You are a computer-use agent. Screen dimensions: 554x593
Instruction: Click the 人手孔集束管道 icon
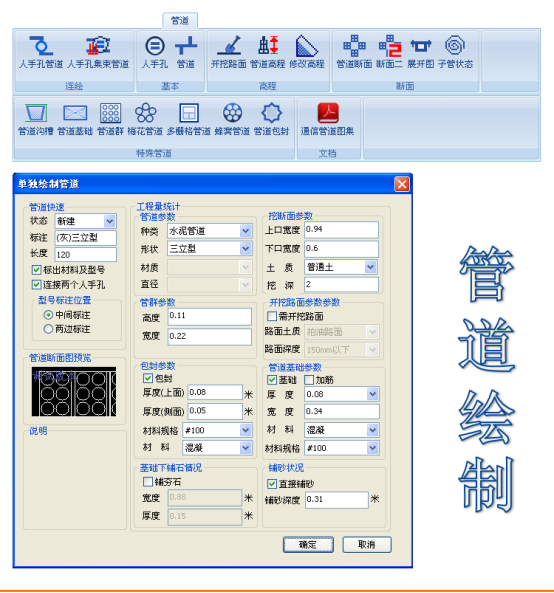pos(98,46)
